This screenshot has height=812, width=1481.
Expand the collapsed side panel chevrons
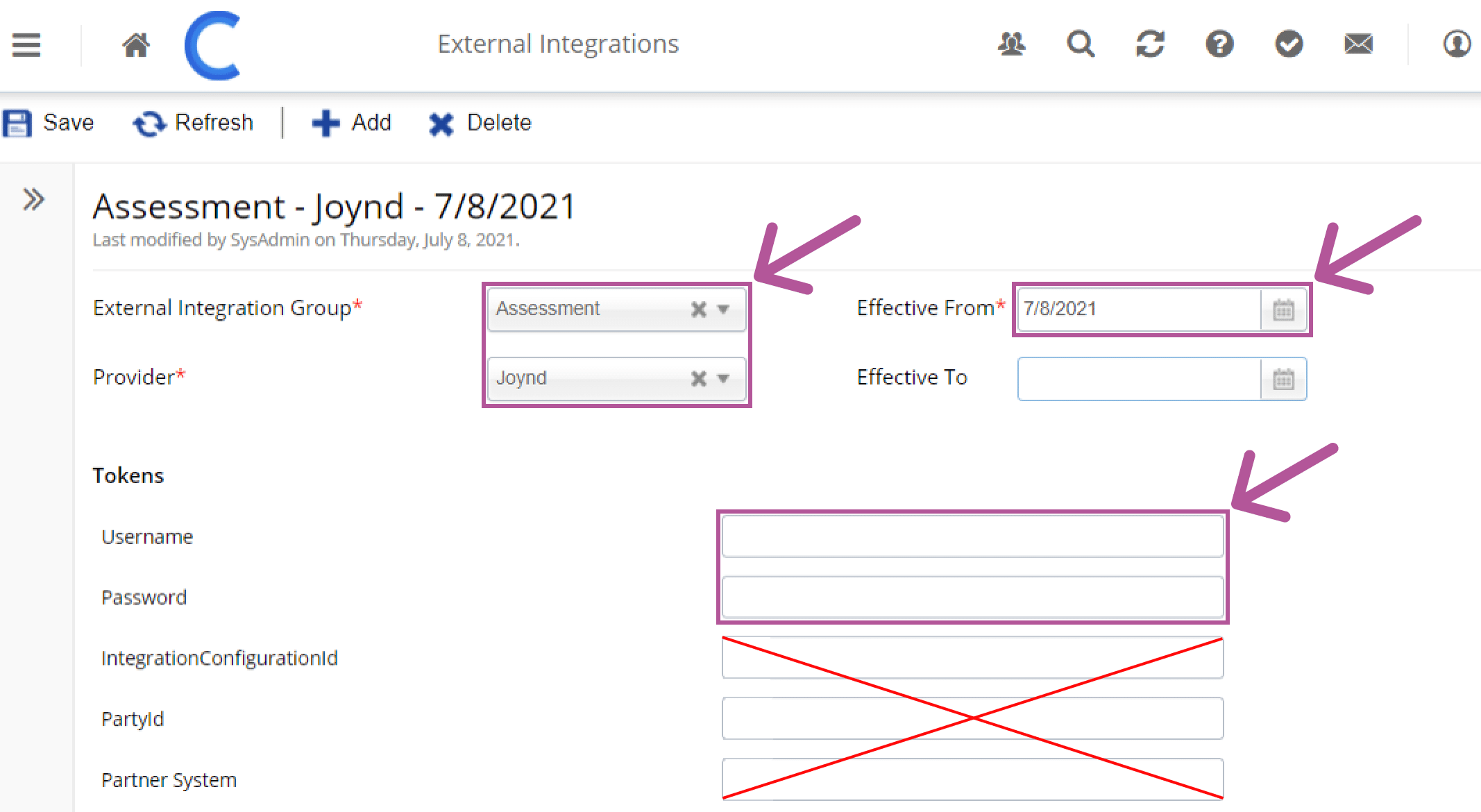[x=33, y=199]
